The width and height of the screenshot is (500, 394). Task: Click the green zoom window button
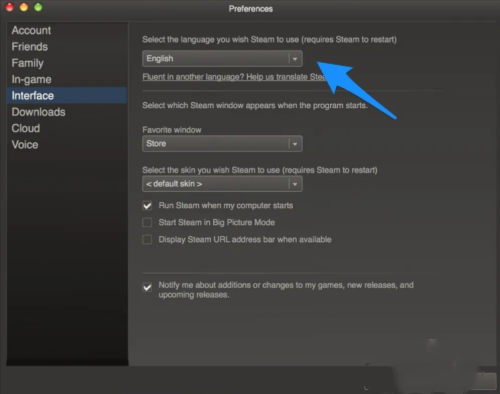click(38, 7)
